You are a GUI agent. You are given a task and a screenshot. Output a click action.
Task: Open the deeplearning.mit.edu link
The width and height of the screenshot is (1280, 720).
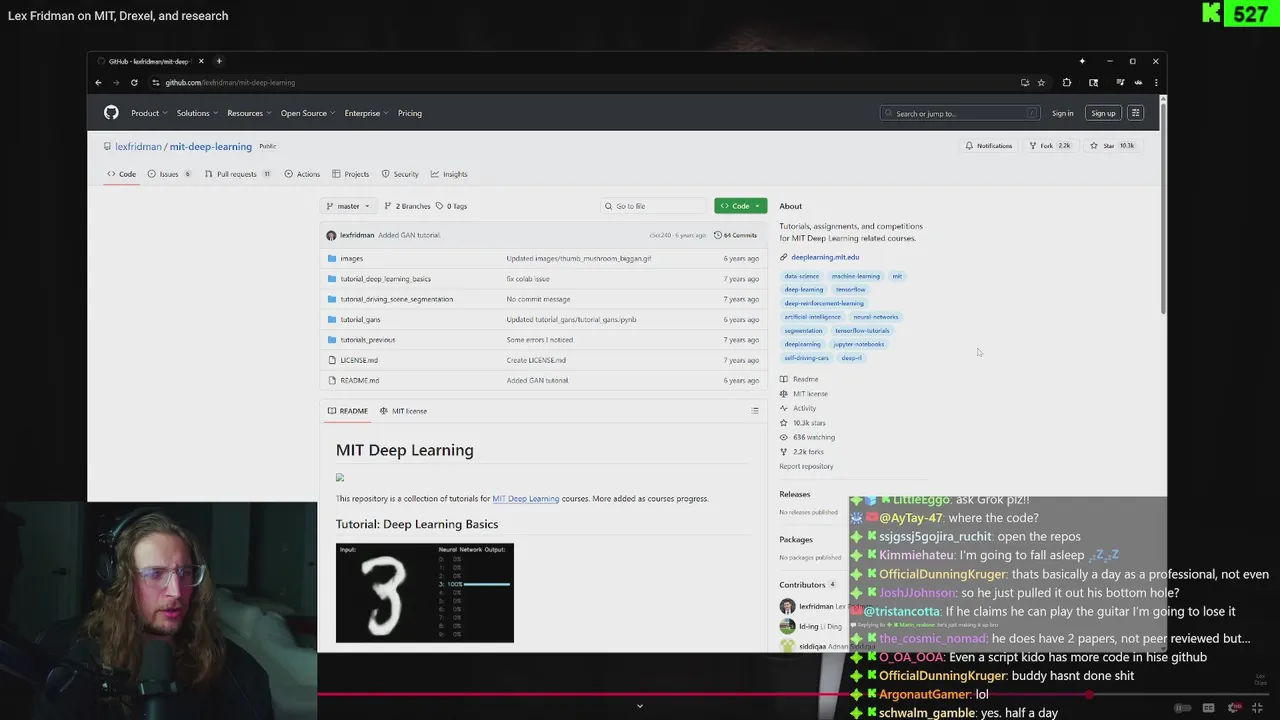[825, 257]
